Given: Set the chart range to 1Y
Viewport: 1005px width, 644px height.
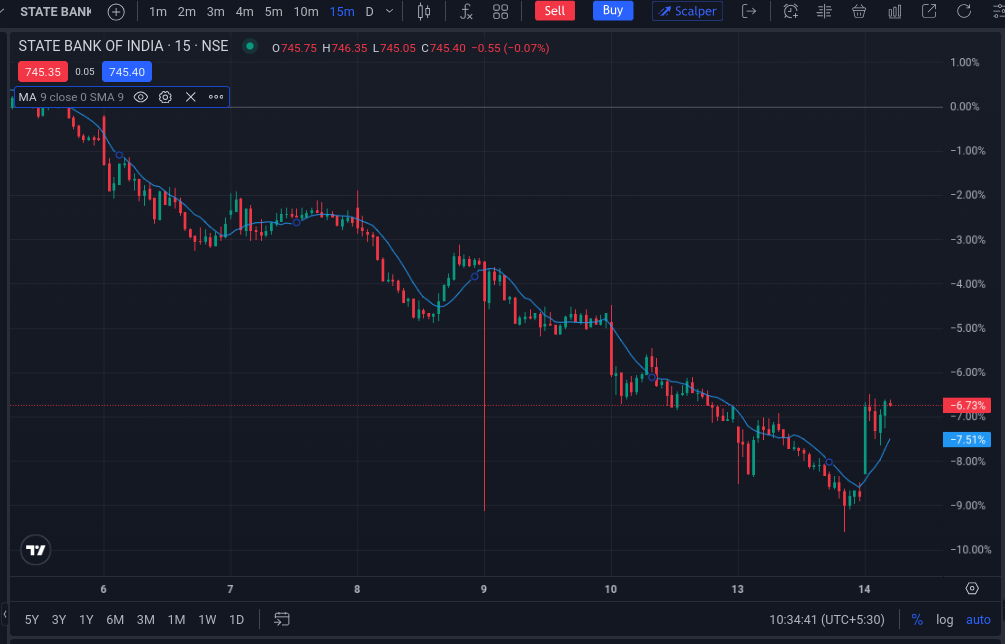Looking at the screenshot, I should pos(87,620).
